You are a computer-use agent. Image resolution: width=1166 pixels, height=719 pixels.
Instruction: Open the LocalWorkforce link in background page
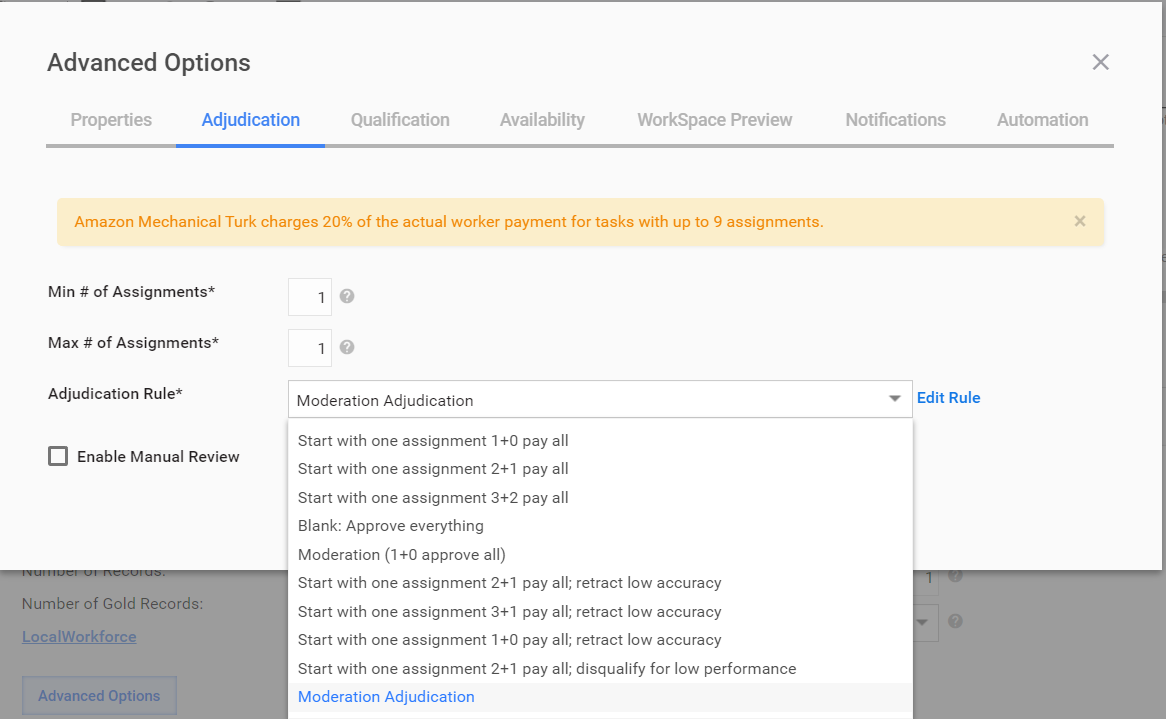(x=79, y=636)
